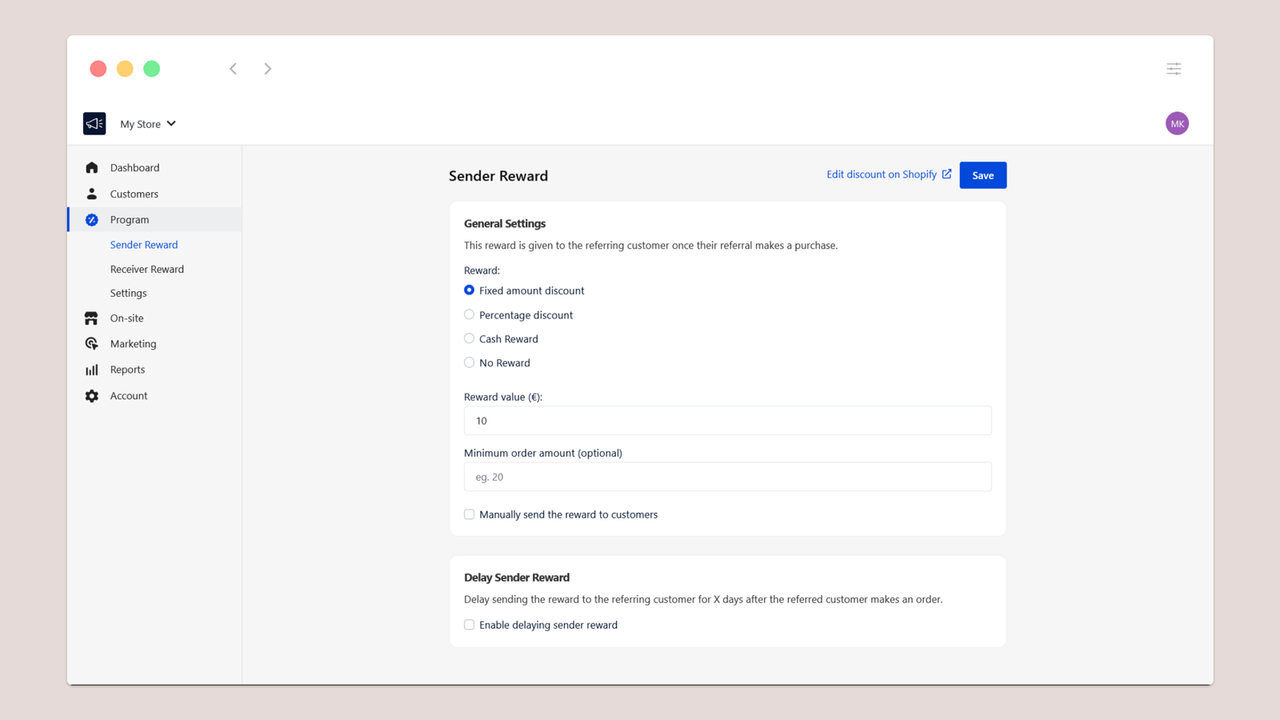Image resolution: width=1280 pixels, height=720 pixels.
Task: Follow the Edit discount on Shopify link
Action: pos(881,174)
